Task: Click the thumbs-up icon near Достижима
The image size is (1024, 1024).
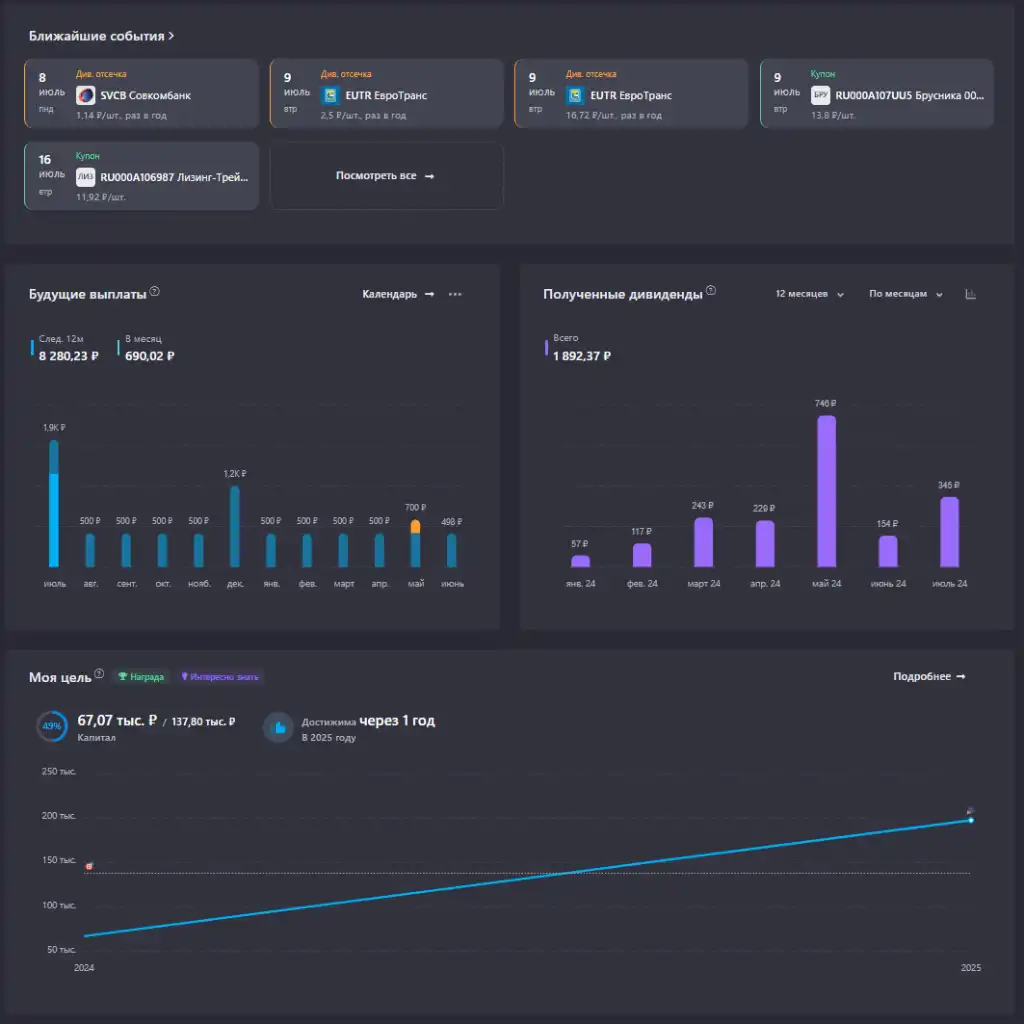Action: [279, 728]
